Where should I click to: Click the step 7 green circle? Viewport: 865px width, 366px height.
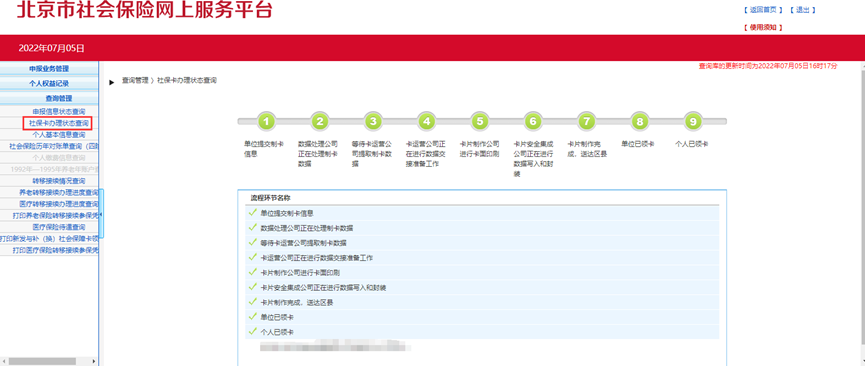[x=587, y=121]
